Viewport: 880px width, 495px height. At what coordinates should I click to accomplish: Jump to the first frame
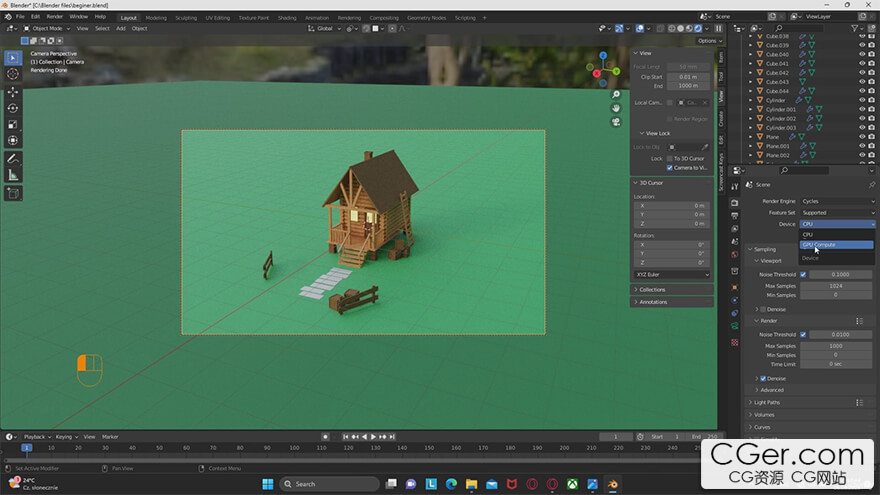pyautogui.click(x=346, y=437)
